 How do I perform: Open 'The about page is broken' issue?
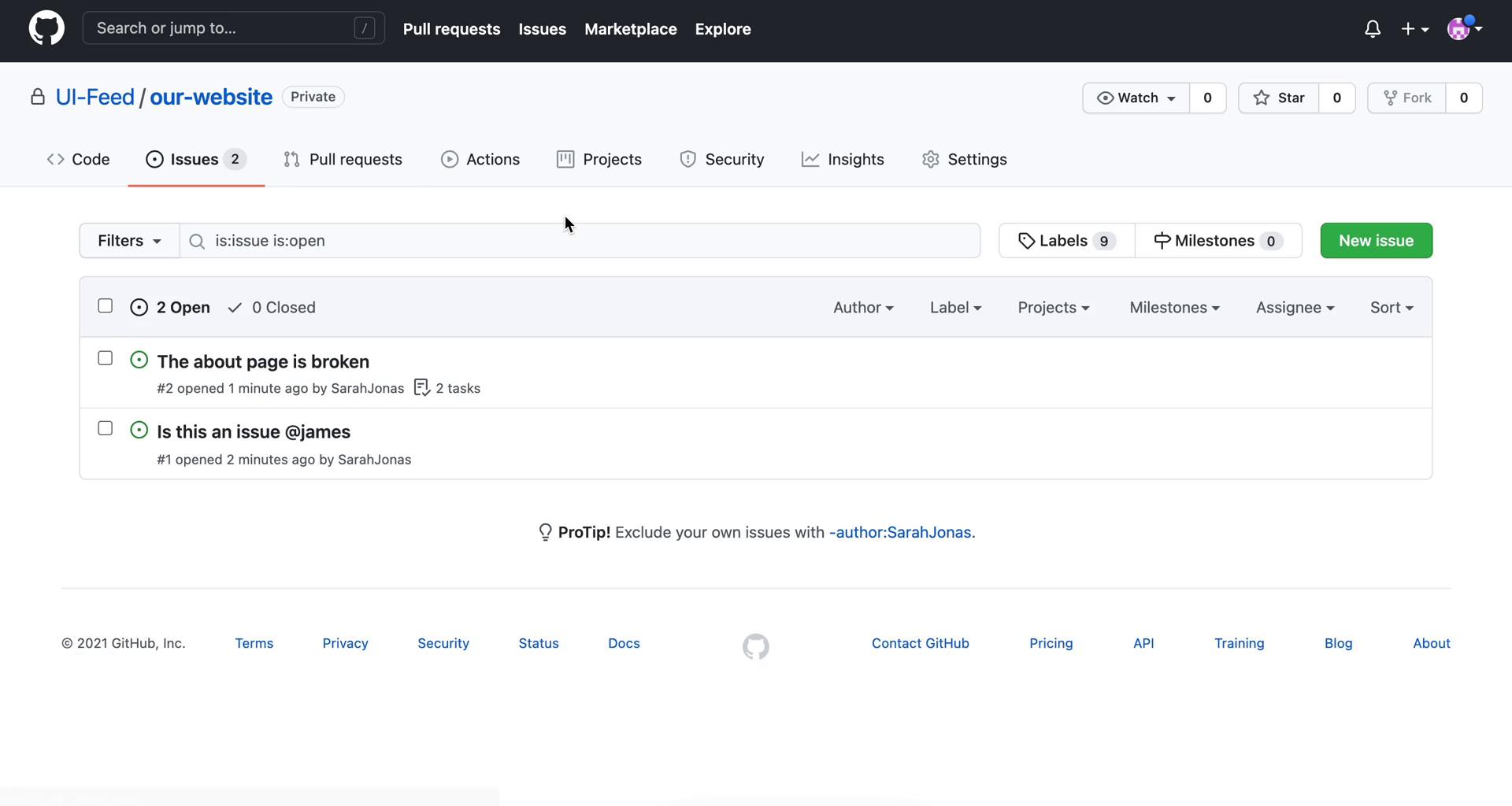point(263,361)
